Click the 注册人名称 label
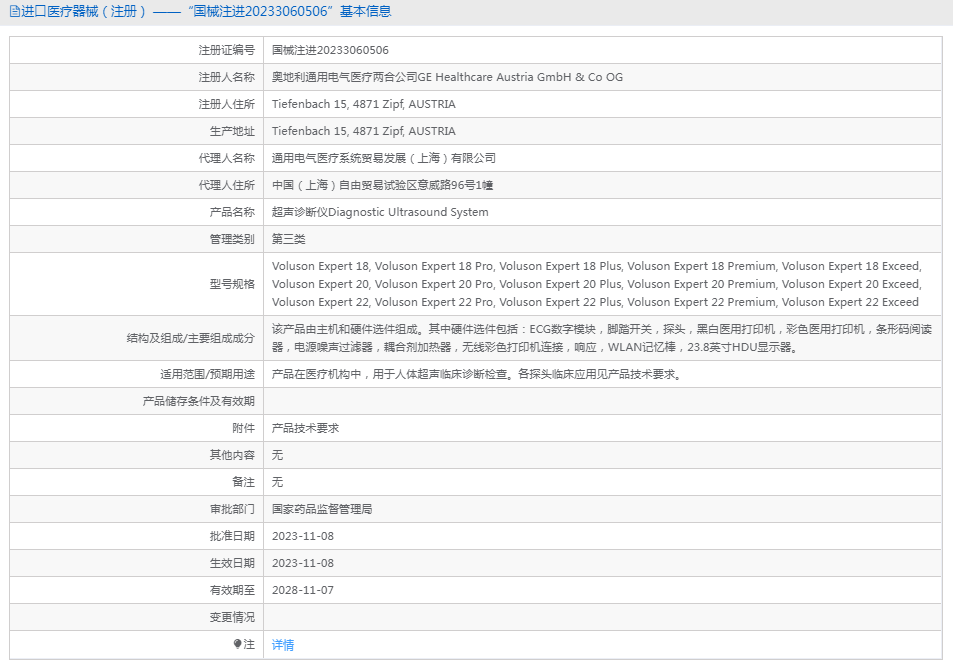Image resolution: width=953 pixels, height=666 pixels. pyautogui.click(x=227, y=77)
